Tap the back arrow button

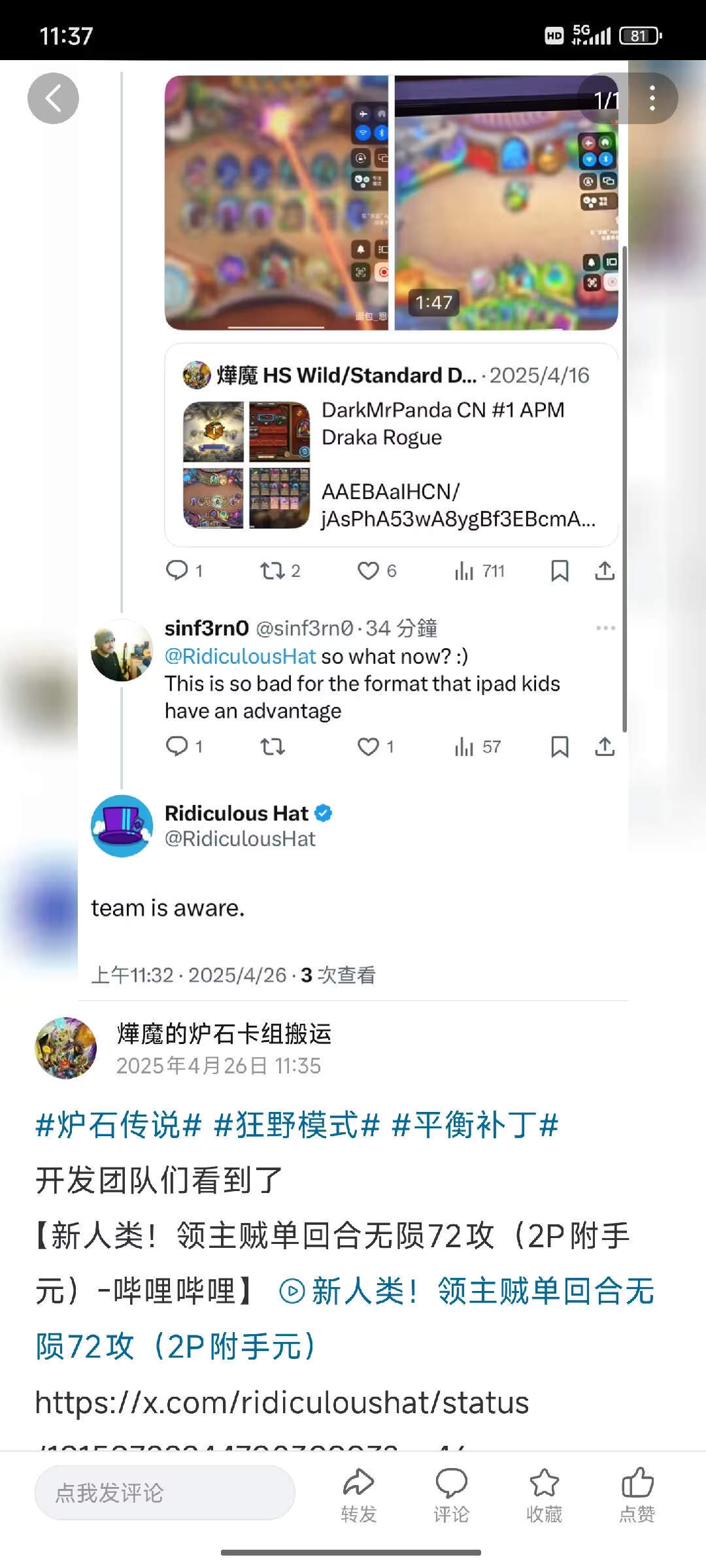pyautogui.click(x=53, y=99)
